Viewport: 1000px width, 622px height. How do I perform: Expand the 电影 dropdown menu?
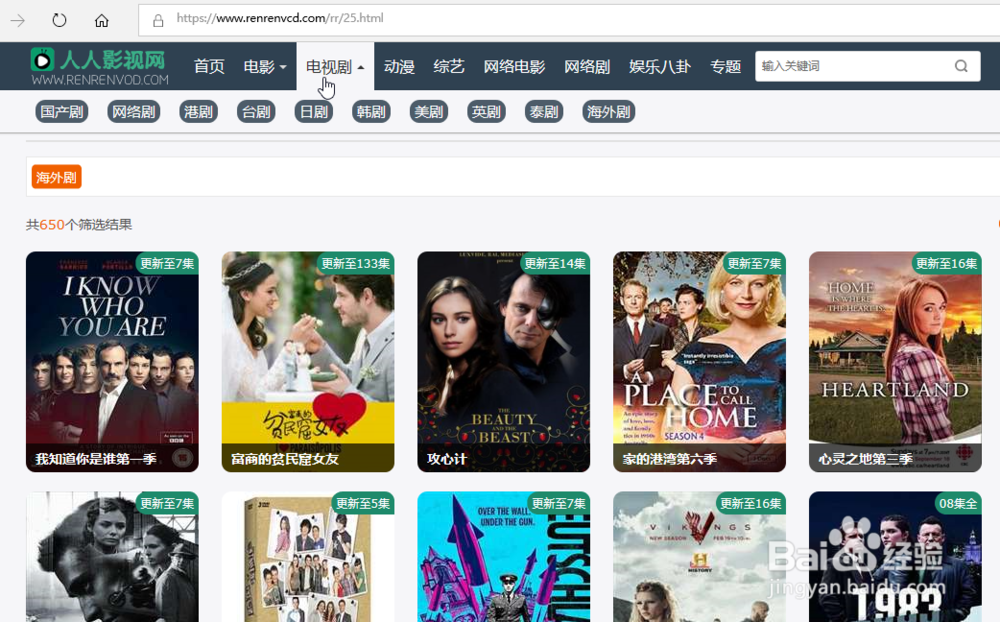(x=265, y=66)
